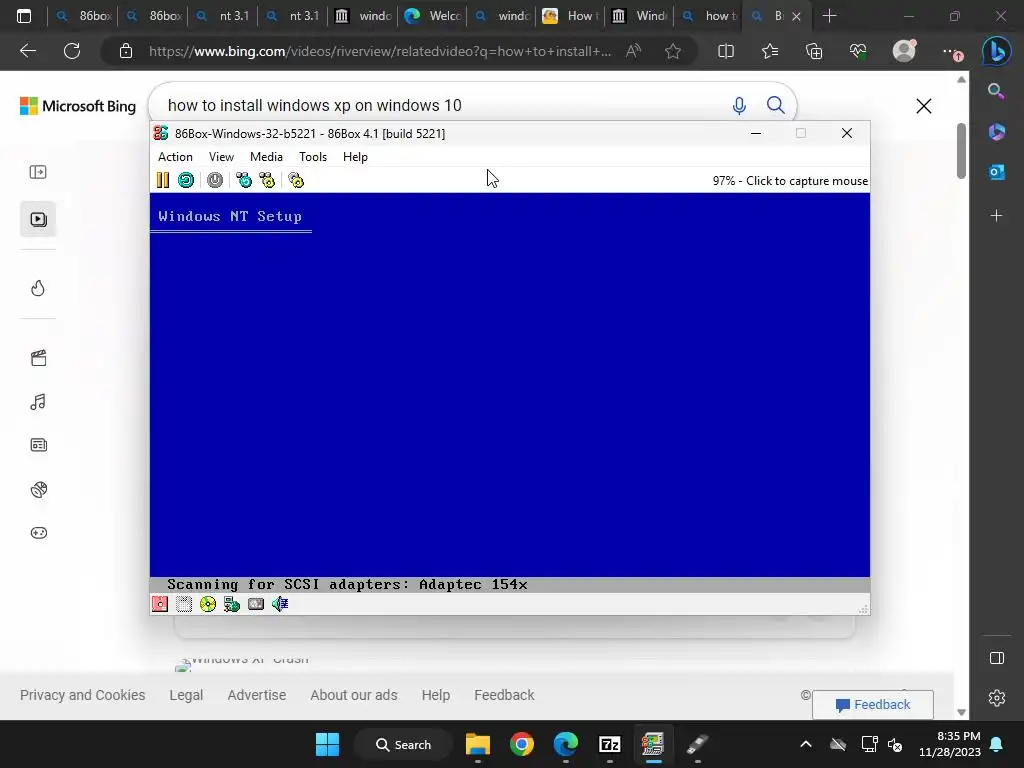Enable split screen in Edge
The height and width of the screenshot is (768, 1024).
726,51
